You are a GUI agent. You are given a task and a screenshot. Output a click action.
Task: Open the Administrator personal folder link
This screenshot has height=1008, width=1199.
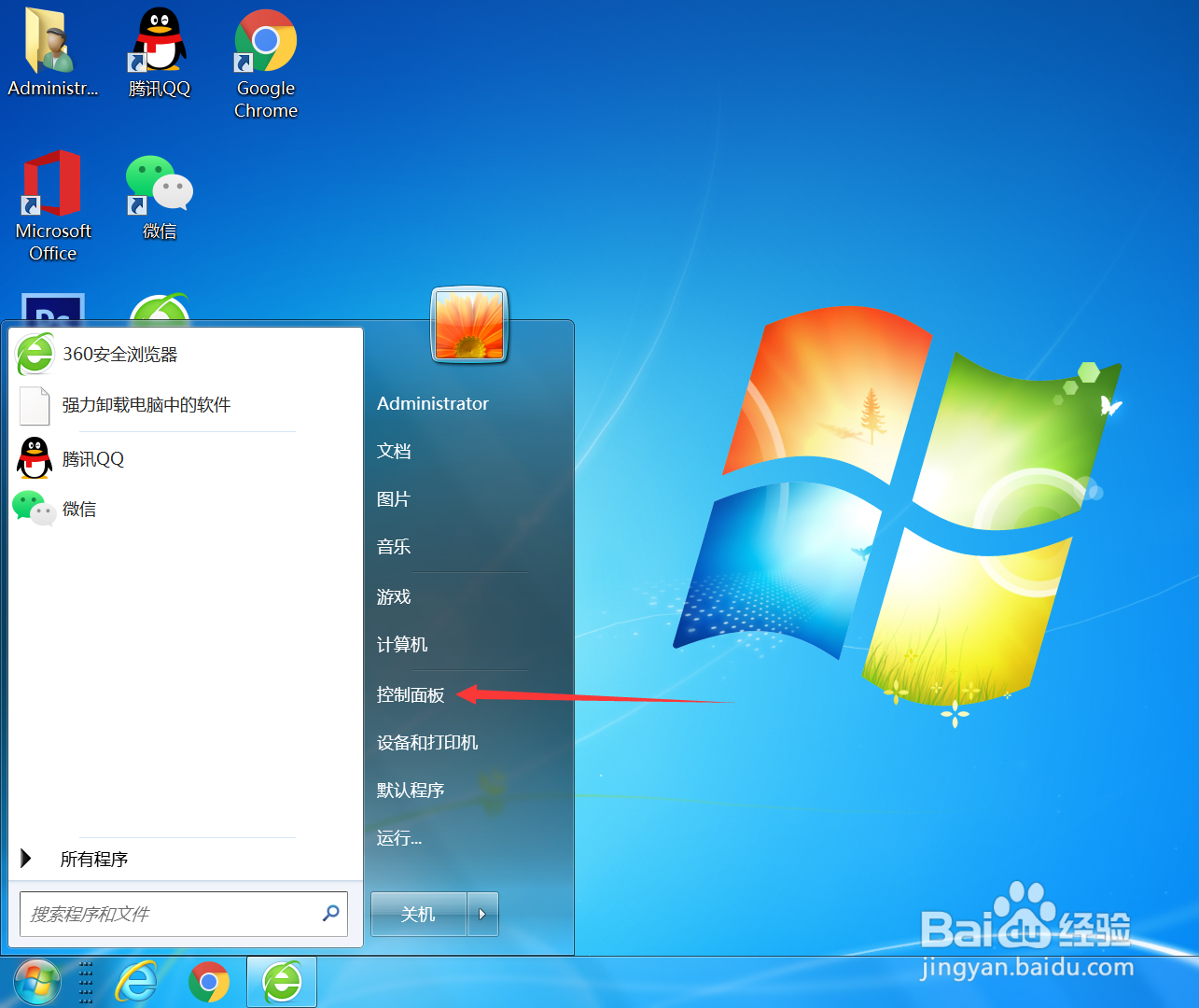coord(433,404)
